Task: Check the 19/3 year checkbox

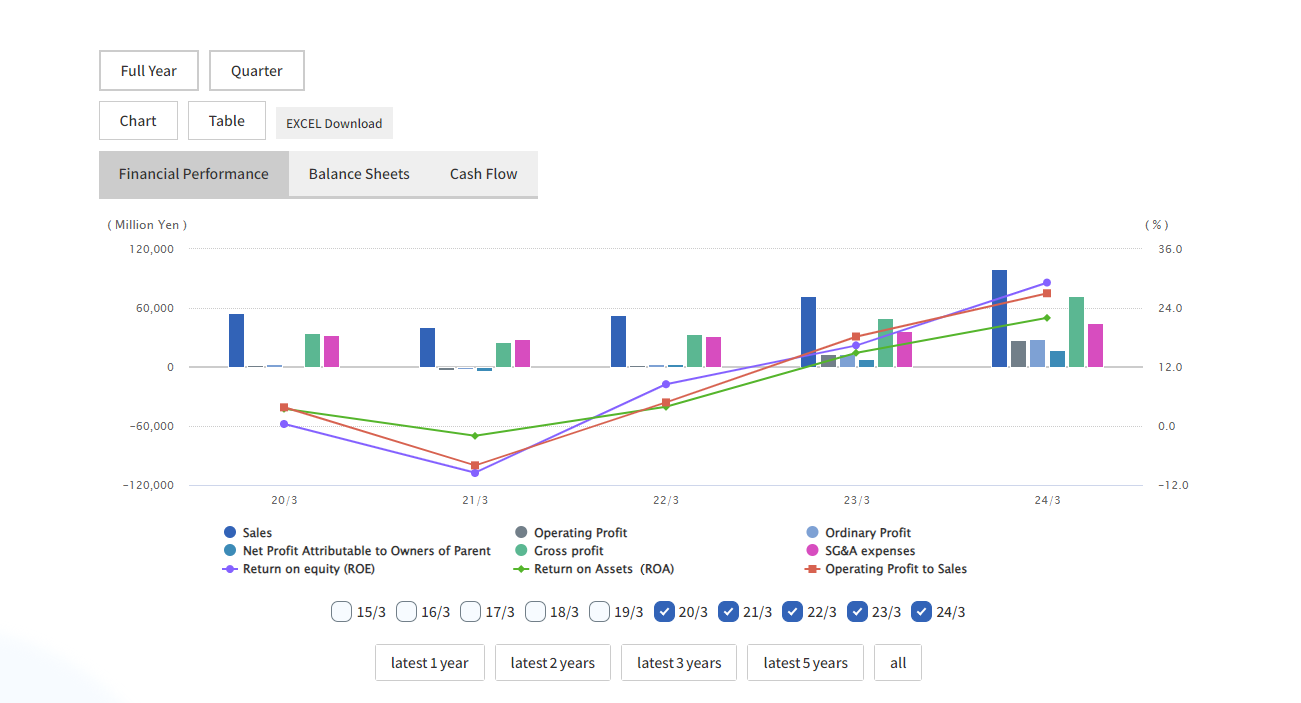Action: tap(599, 611)
